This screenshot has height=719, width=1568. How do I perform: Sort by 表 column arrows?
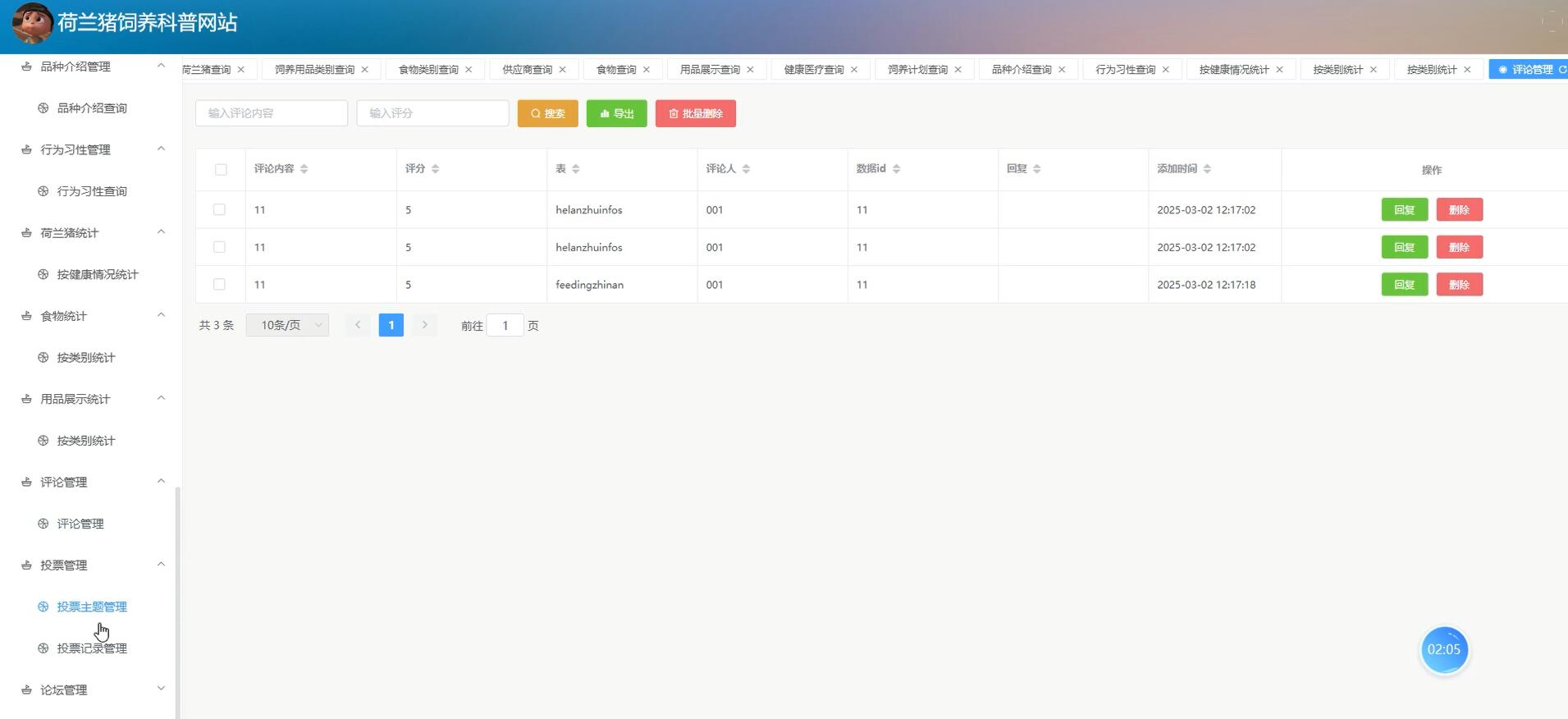pos(576,169)
